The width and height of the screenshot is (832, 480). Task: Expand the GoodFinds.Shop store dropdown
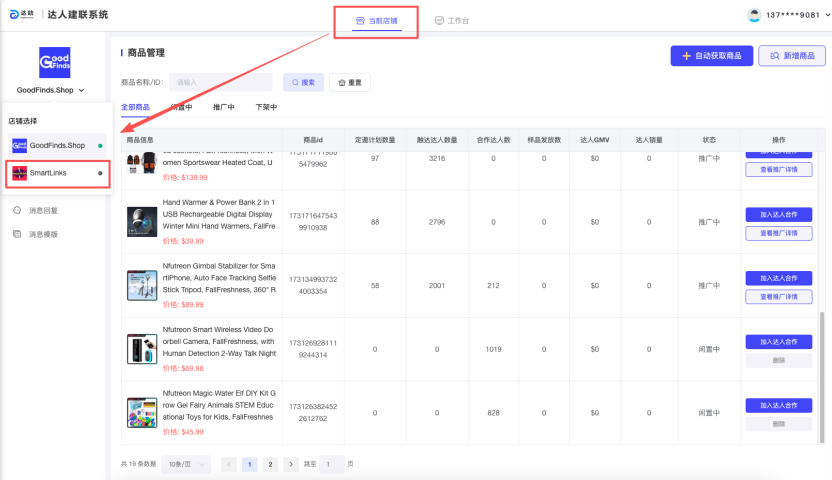pos(81,91)
